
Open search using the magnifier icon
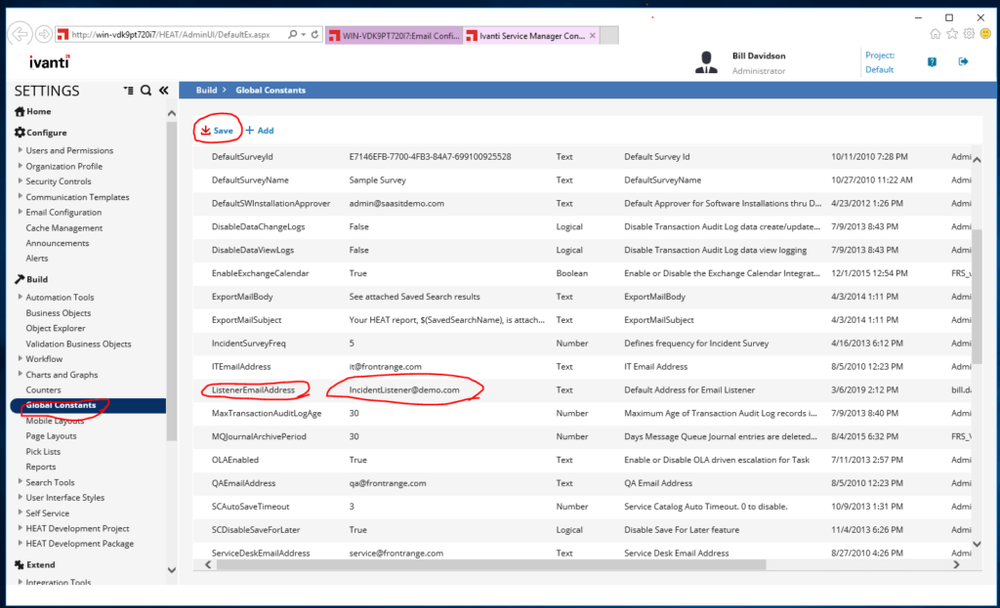146,90
